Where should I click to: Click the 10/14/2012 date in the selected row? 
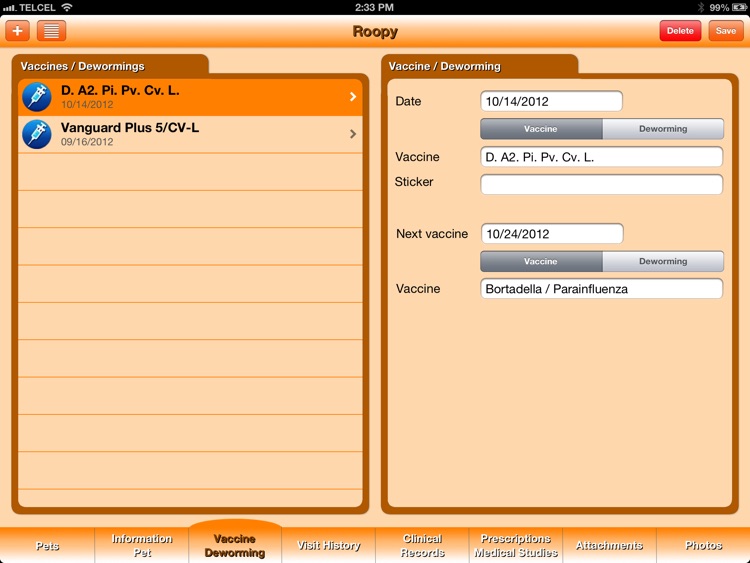(87, 104)
